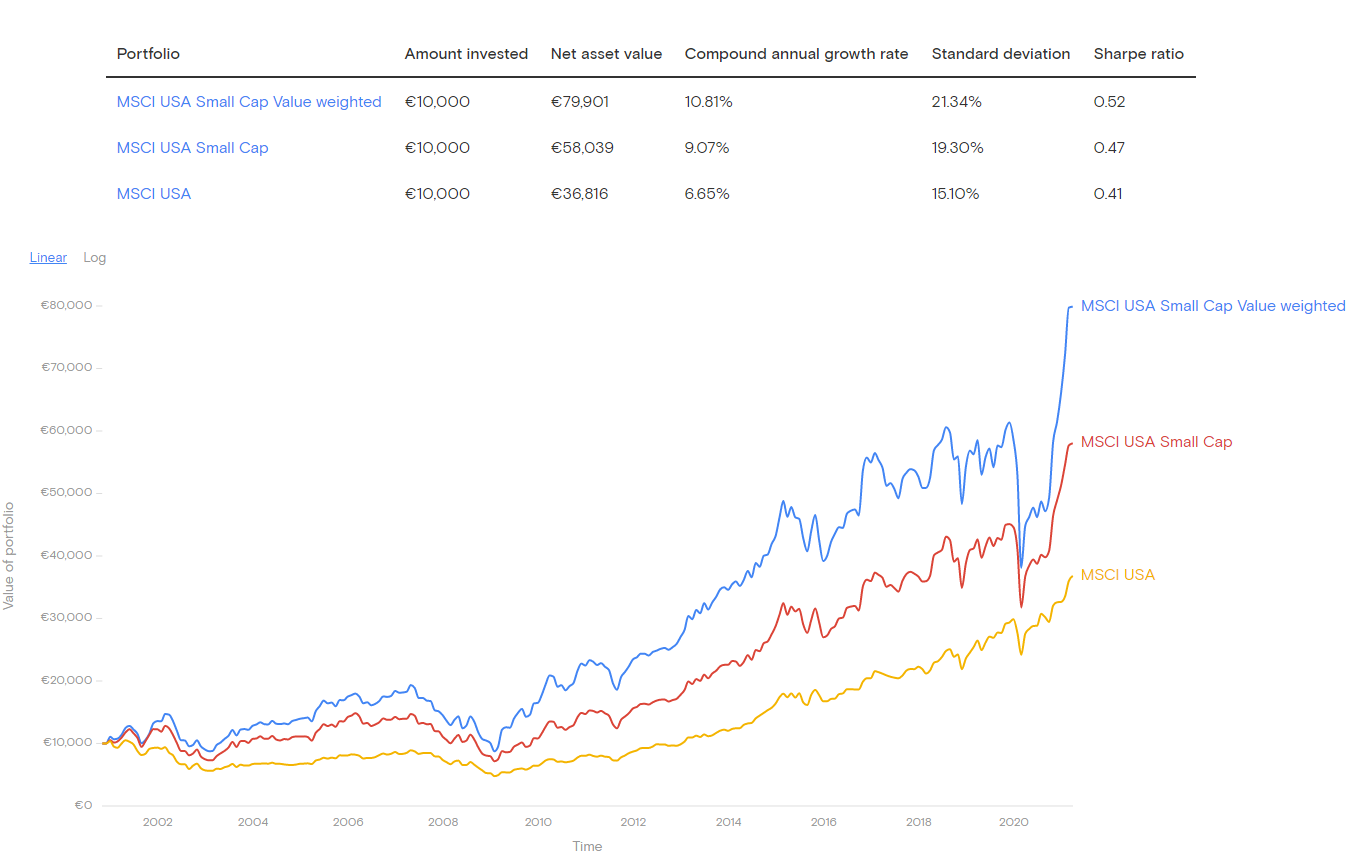Click the 0.41 Sharpe ratio value
This screenshot has height=862, width=1360.
1108,194
